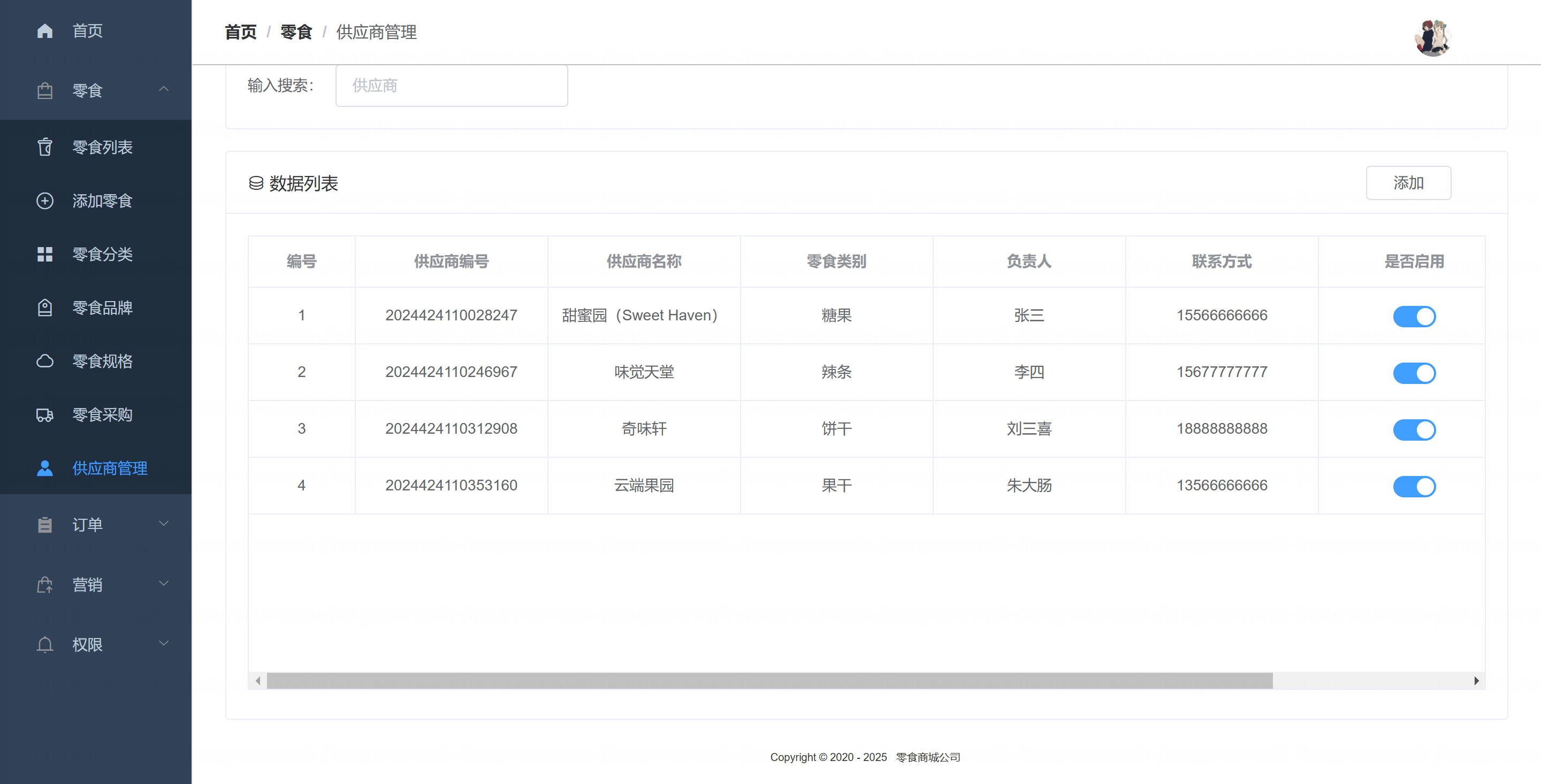Click the 辣条 category cell
Image resolution: width=1541 pixels, height=784 pixels.
836,372
